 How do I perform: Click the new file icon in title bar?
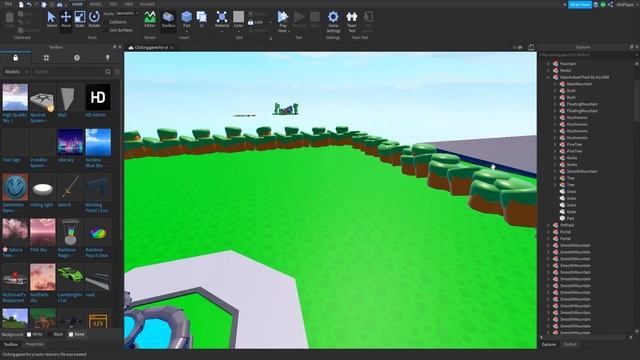click(21, 4)
